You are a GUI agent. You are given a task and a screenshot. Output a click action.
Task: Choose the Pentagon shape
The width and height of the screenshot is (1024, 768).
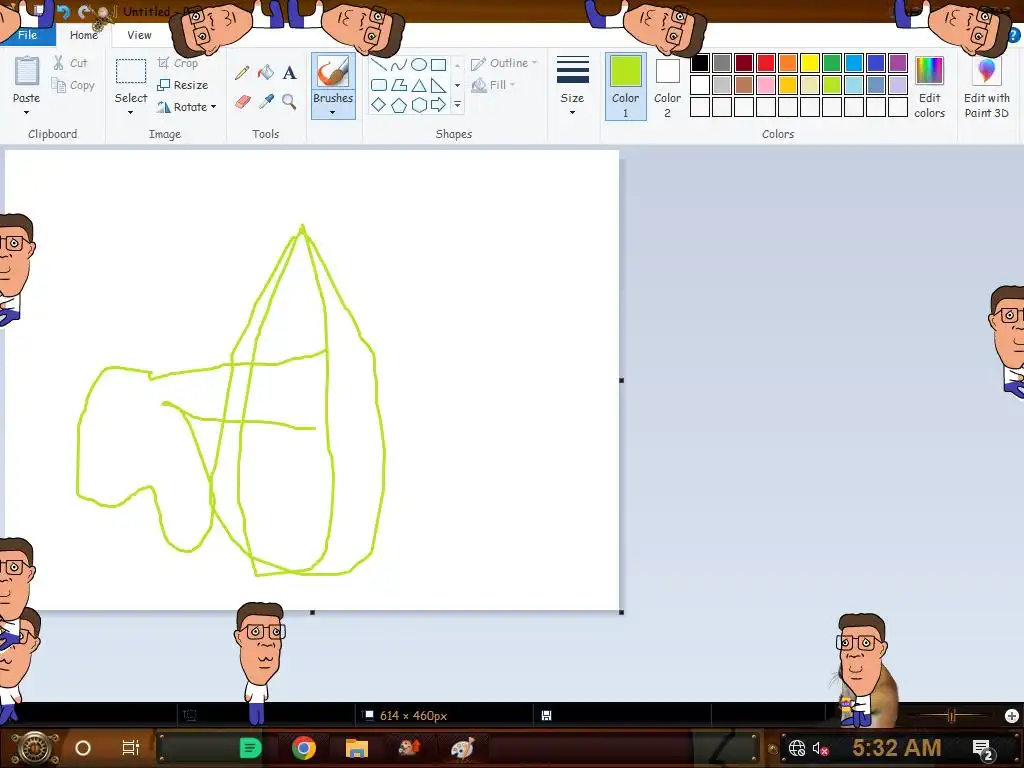(398, 104)
